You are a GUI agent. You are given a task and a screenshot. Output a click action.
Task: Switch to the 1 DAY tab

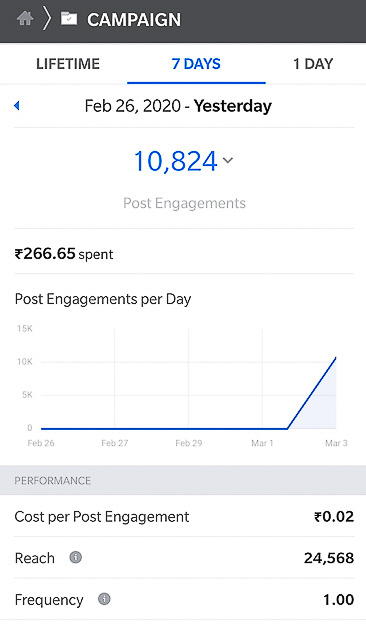point(313,64)
